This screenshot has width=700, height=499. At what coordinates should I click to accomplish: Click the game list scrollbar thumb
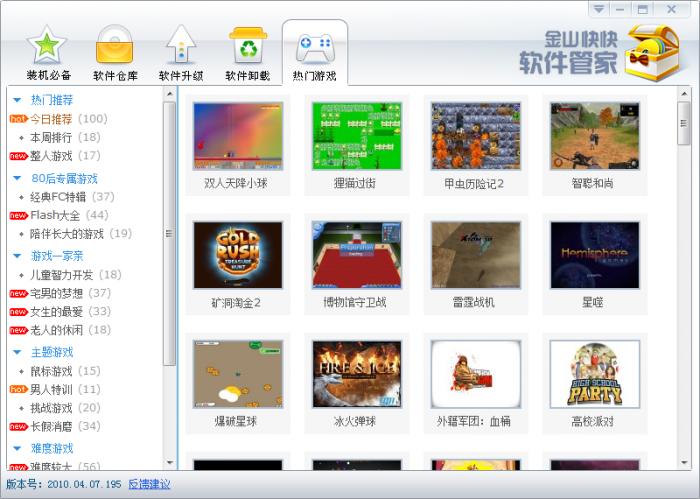[x=684, y=123]
